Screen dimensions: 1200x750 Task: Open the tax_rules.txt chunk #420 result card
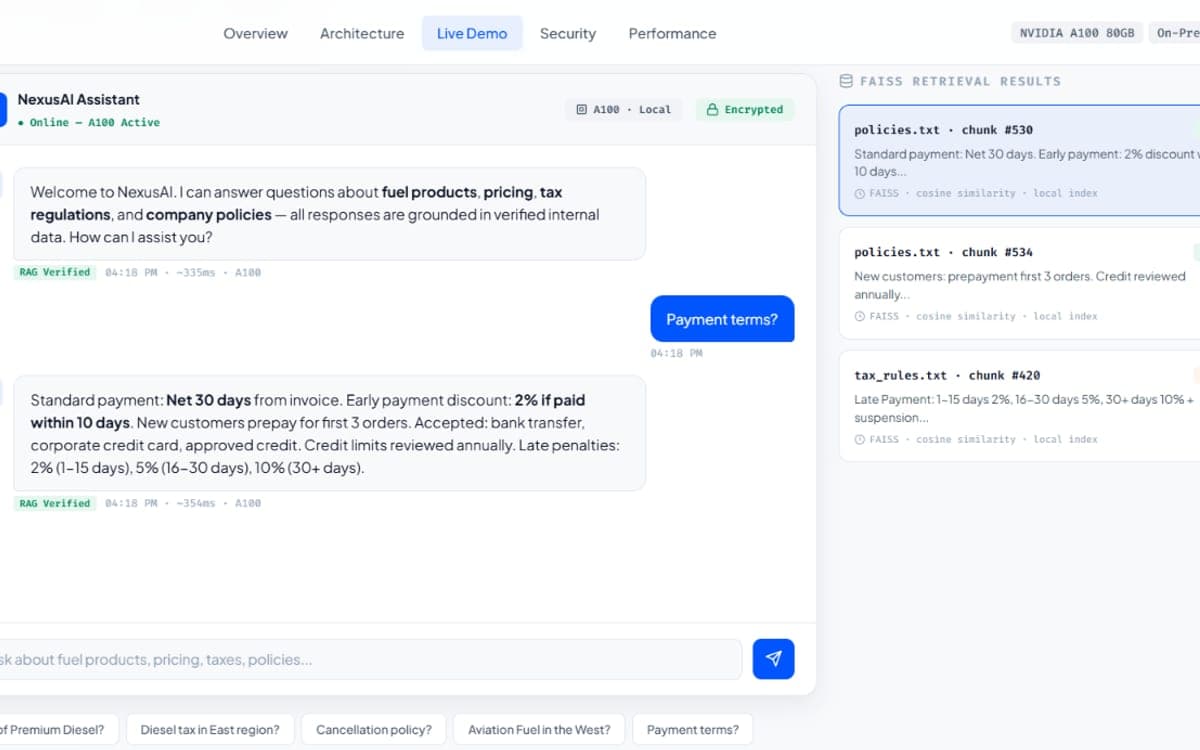(x=1019, y=406)
